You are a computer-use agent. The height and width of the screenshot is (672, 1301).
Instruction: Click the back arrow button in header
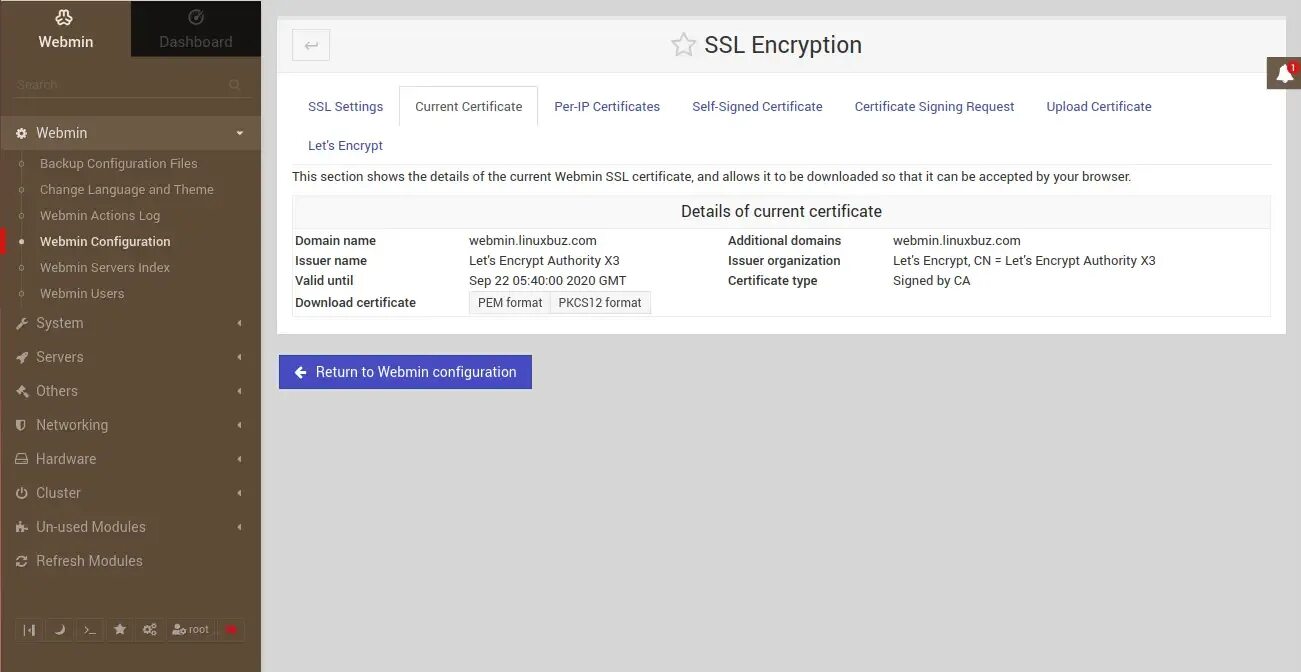[x=311, y=45]
